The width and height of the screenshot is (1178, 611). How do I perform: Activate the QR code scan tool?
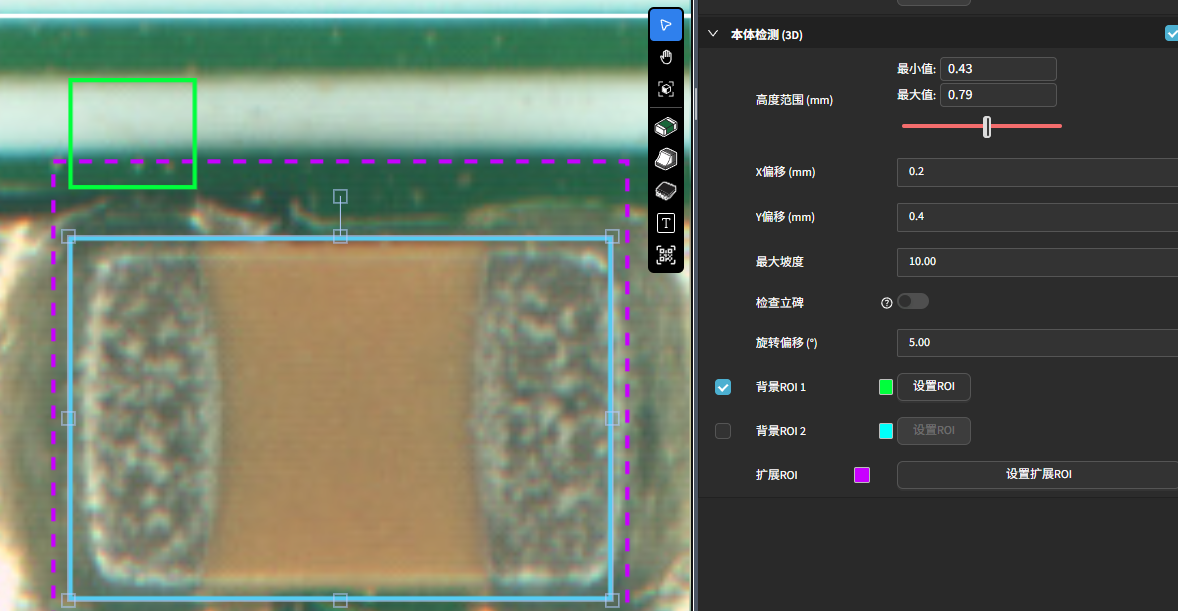[666, 255]
